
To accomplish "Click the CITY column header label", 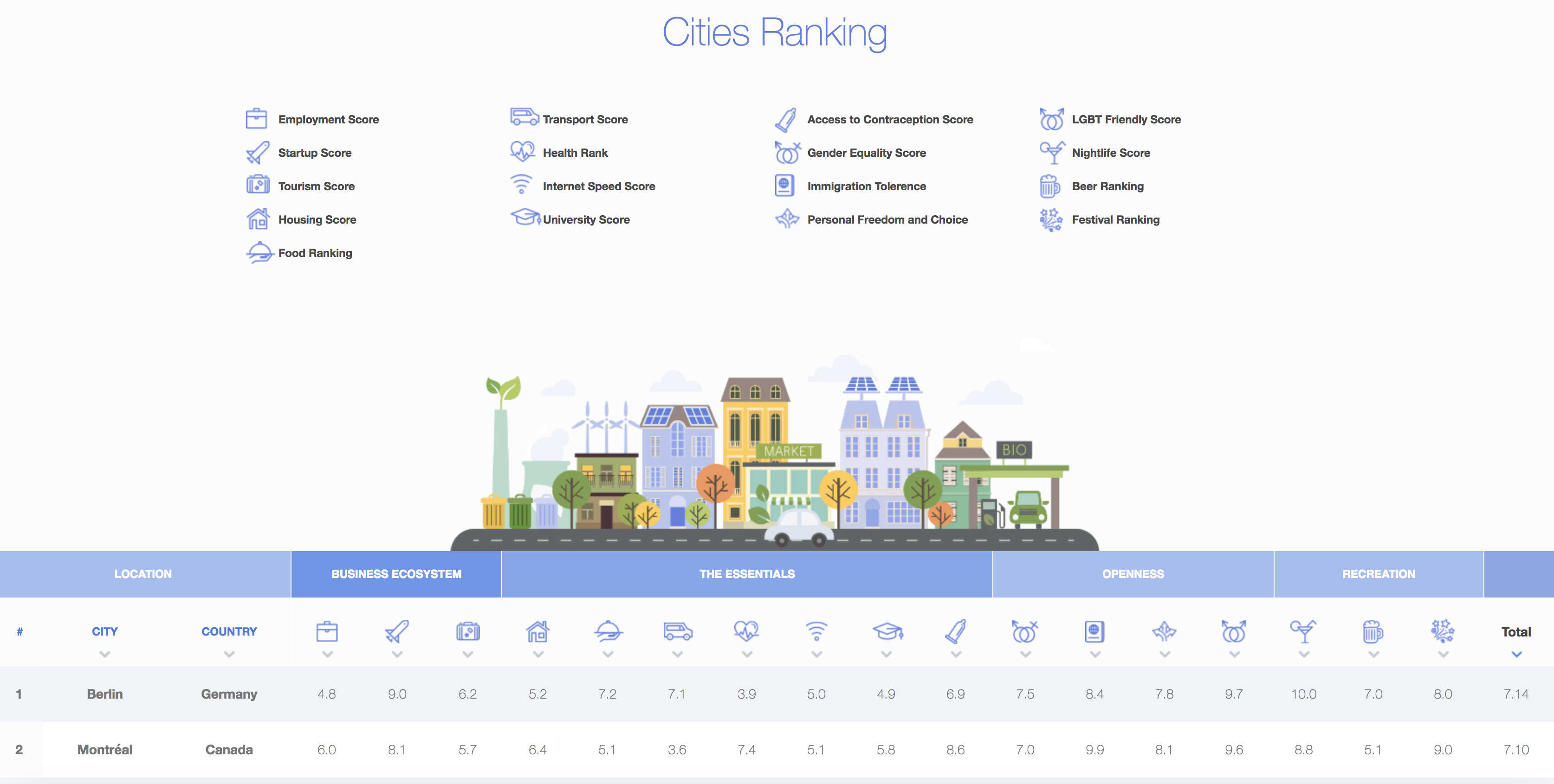I will click(x=104, y=631).
